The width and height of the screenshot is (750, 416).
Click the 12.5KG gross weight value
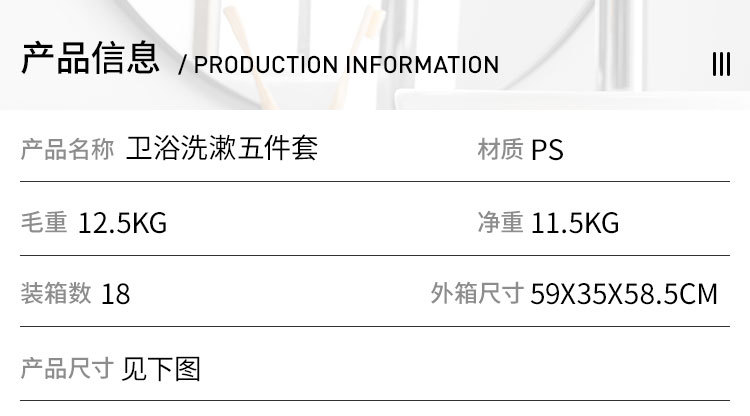[122, 223]
